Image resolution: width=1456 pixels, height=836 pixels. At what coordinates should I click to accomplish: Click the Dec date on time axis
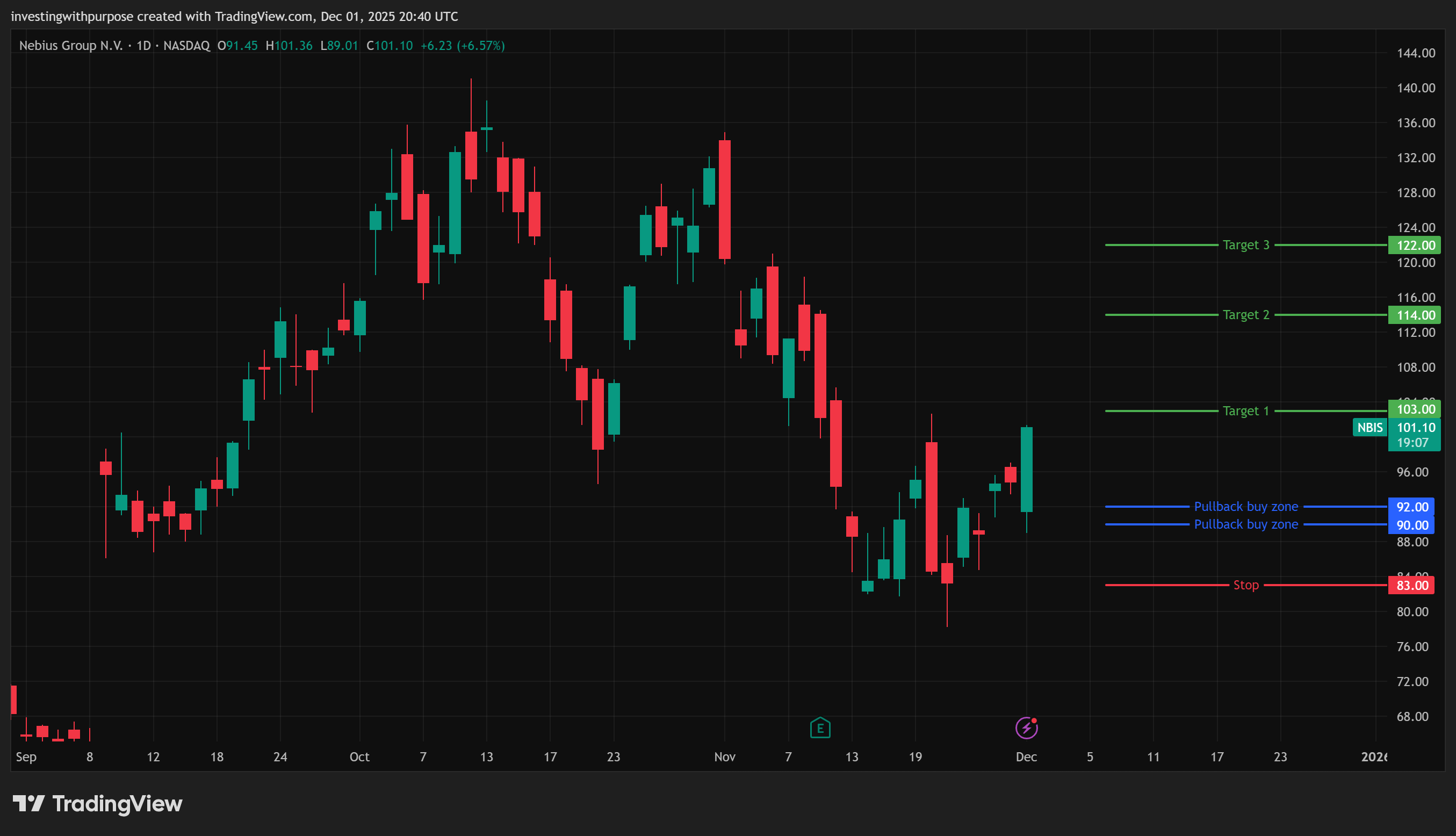[1026, 757]
